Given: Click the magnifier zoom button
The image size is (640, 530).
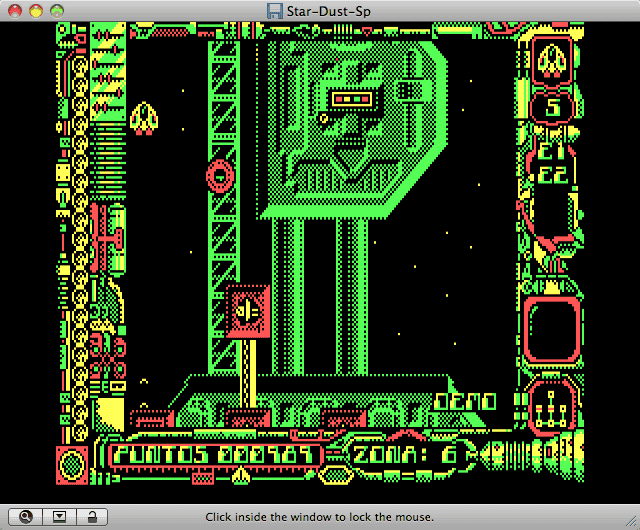Looking at the screenshot, I should (25, 517).
